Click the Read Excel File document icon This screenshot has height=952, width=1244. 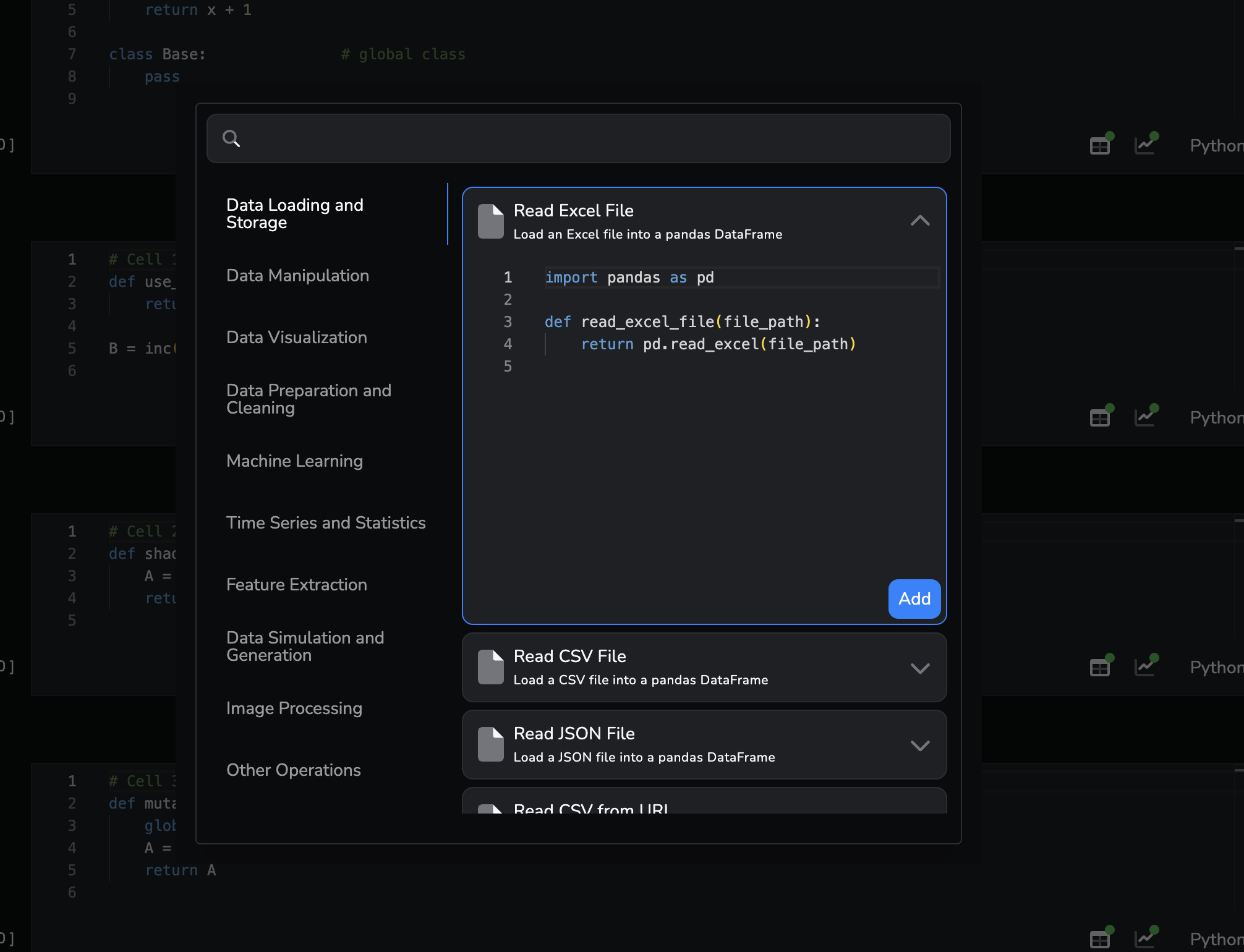[490, 221]
